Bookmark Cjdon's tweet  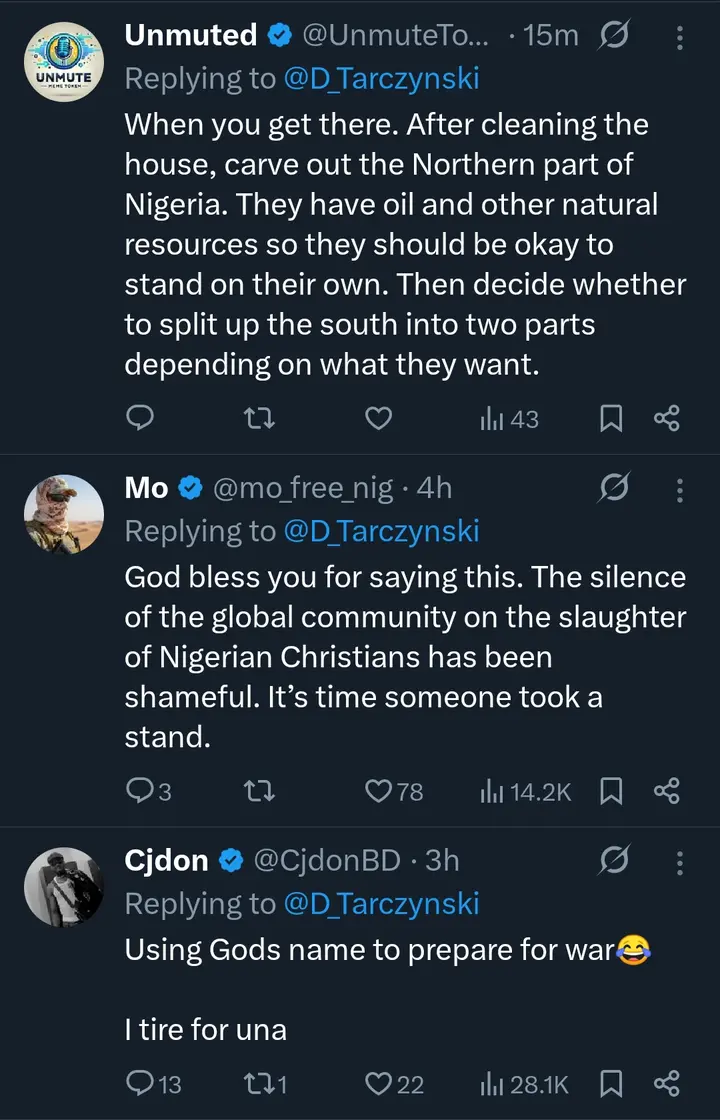(x=611, y=1083)
